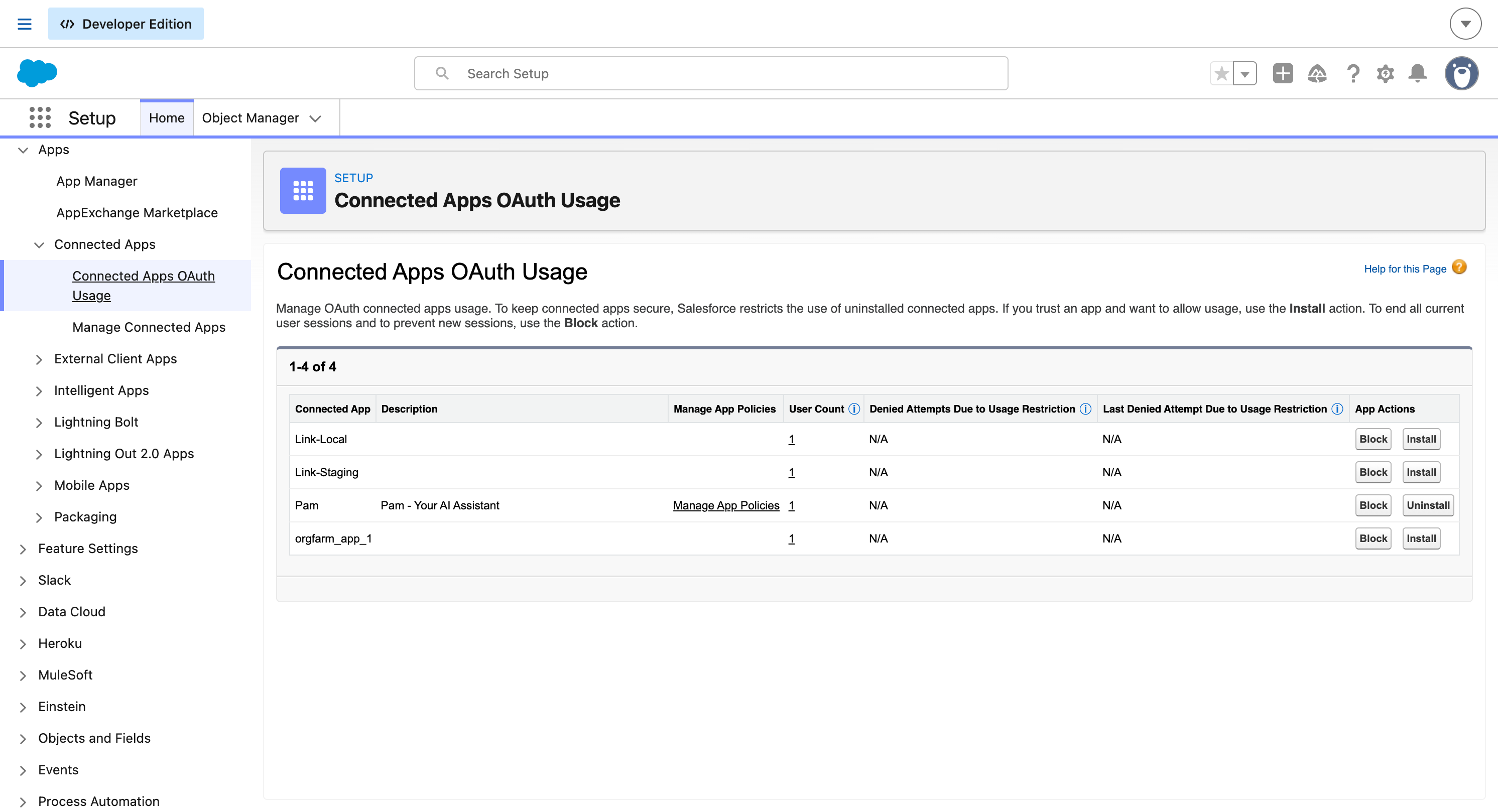Open the favorites list dropdown arrow

tap(1245, 73)
